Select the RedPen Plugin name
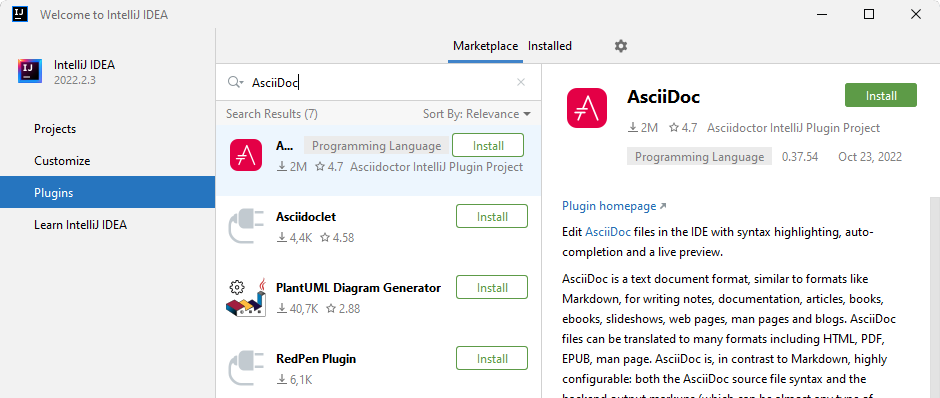The width and height of the screenshot is (940, 398). pyautogui.click(x=316, y=359)
